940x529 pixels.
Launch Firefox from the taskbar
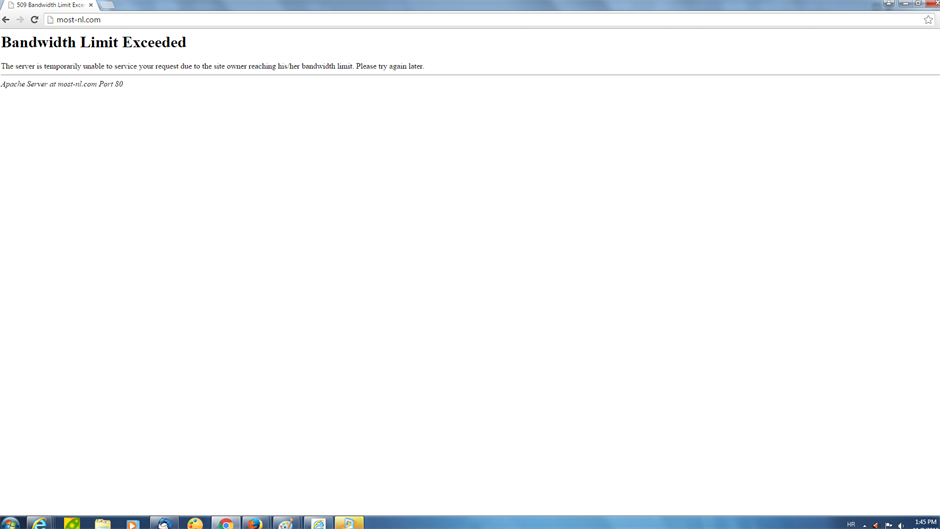pyautogui.click(x=256, y=523)
